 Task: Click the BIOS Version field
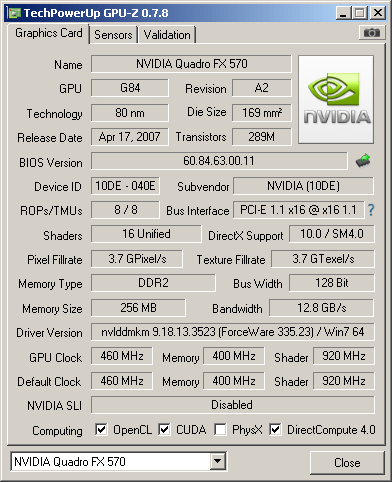219,161
